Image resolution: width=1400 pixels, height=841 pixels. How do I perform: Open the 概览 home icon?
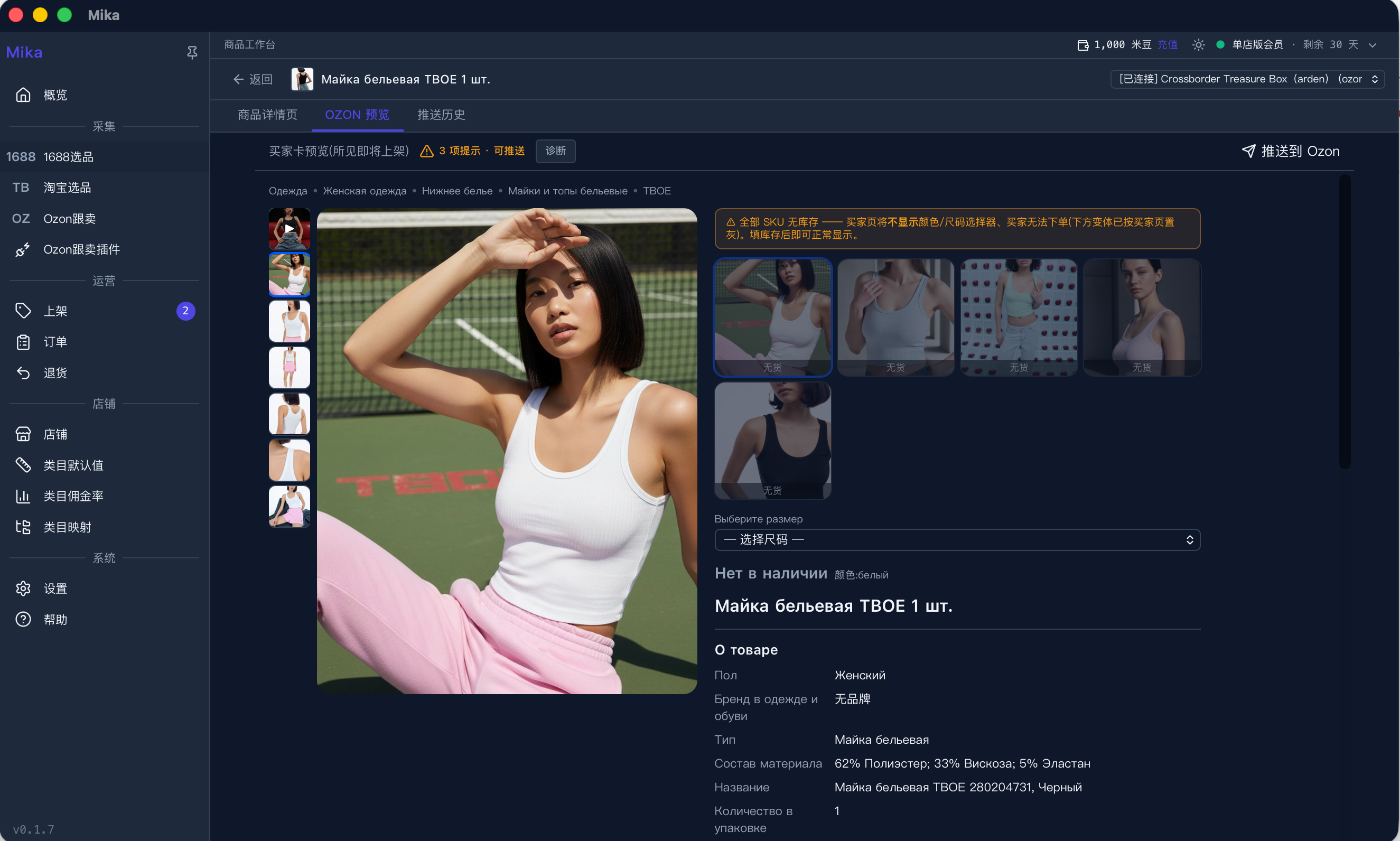coord(23,95)
